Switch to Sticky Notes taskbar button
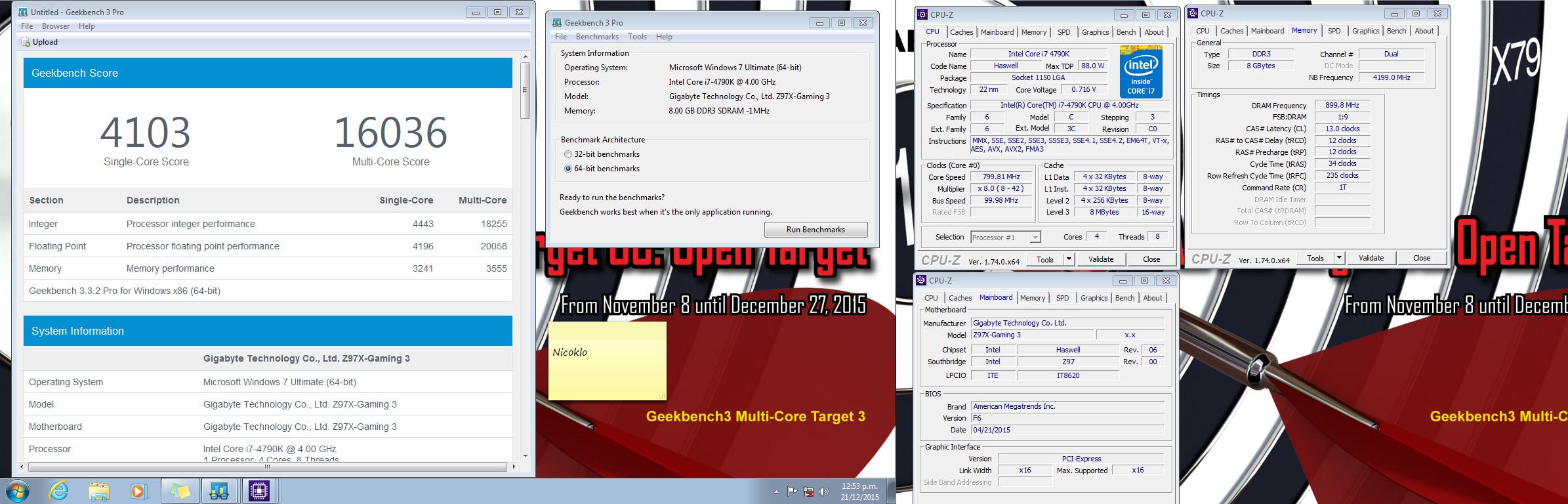This screenshot has height=504, width=1568. click(180, 491)
